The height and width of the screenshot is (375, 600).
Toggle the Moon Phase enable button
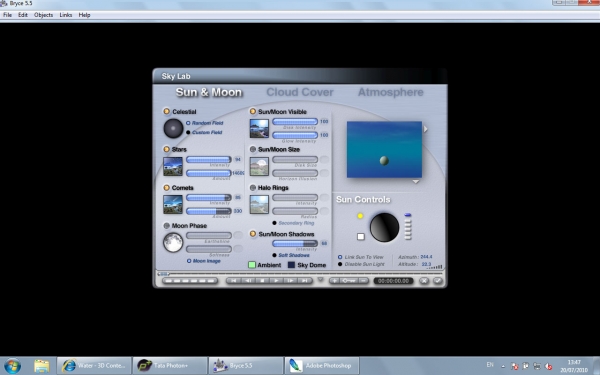(x=166, y=226)
